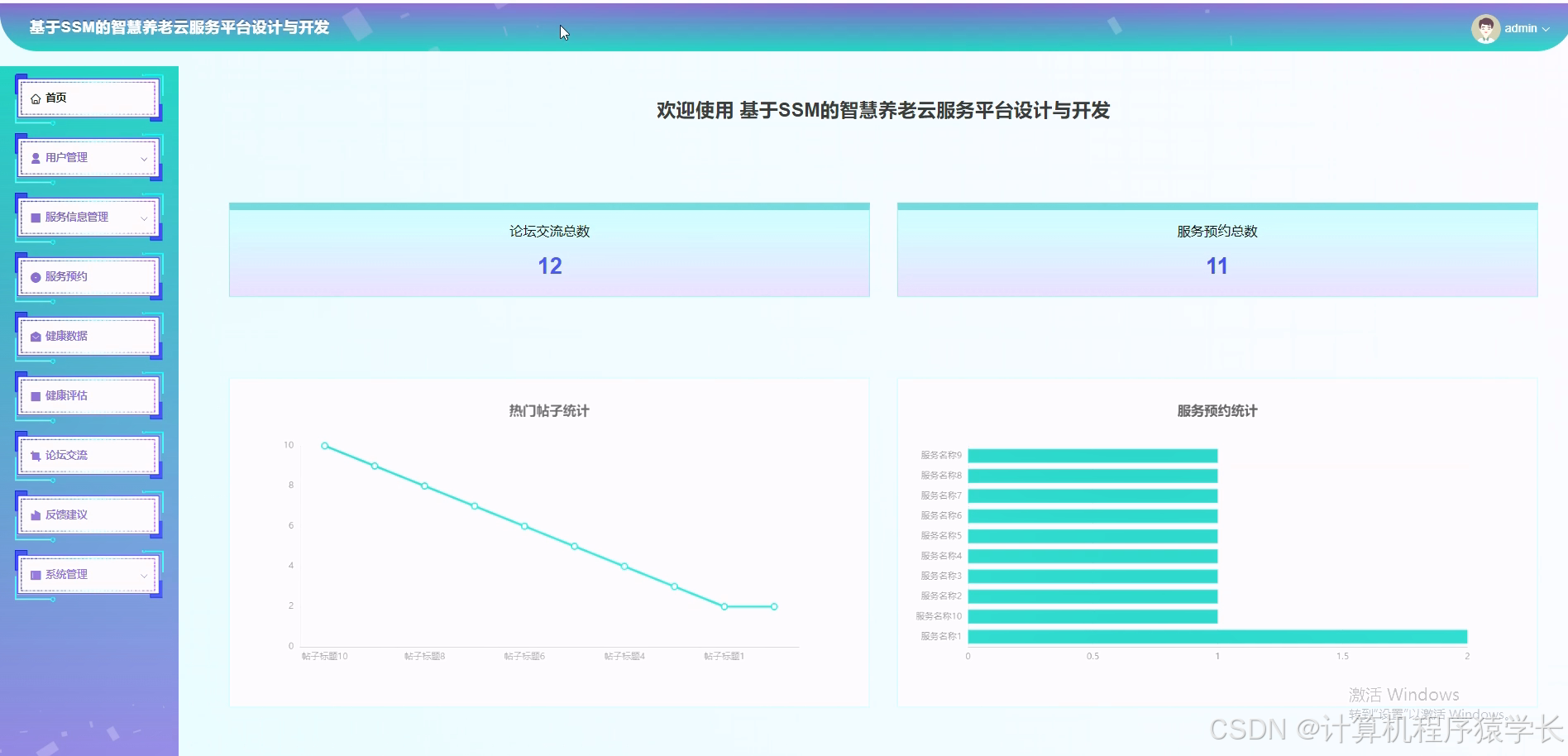Click the 服务名称3 bar label

(x=941, y=576)
